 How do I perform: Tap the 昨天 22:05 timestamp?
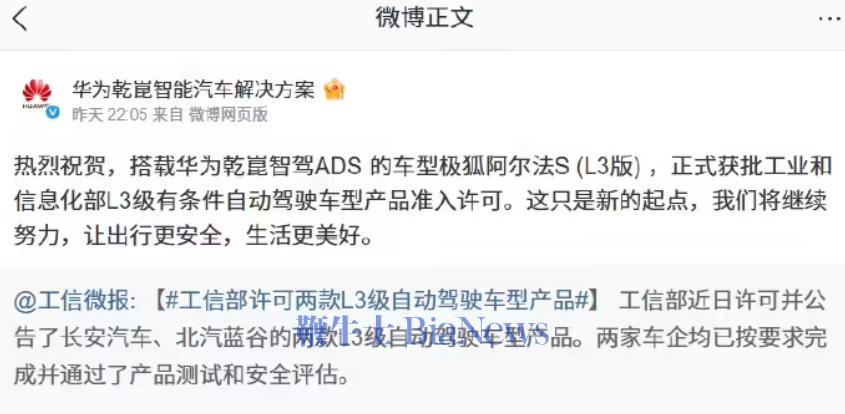tap(110, 114)
